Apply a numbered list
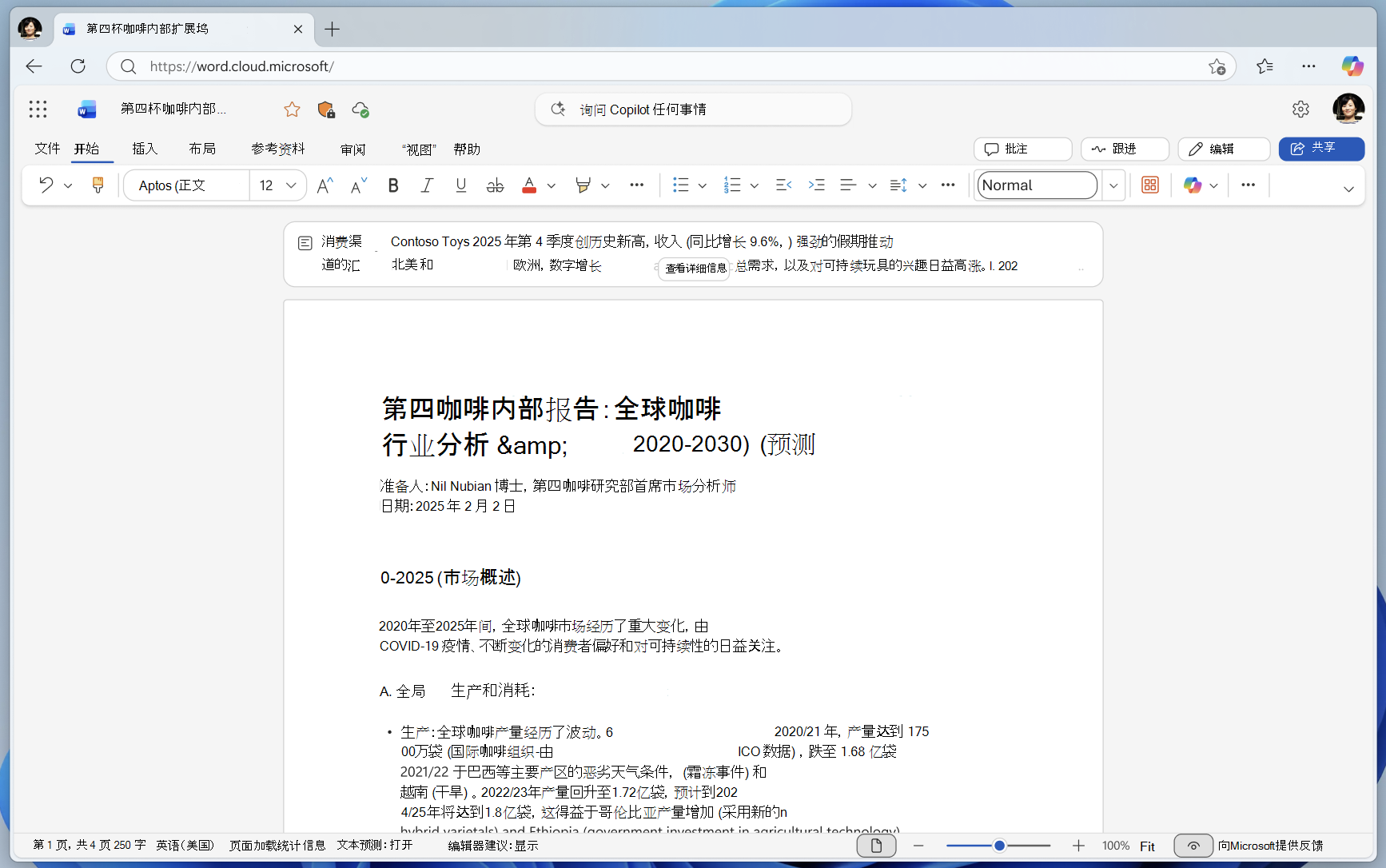This screenshot has width=1386, height=868. click(x=732, y=185)
